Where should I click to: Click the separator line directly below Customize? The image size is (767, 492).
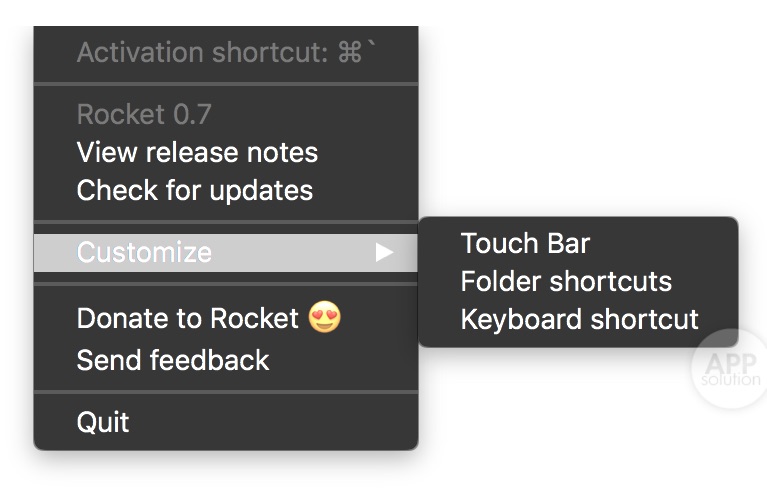coord(225,285)
